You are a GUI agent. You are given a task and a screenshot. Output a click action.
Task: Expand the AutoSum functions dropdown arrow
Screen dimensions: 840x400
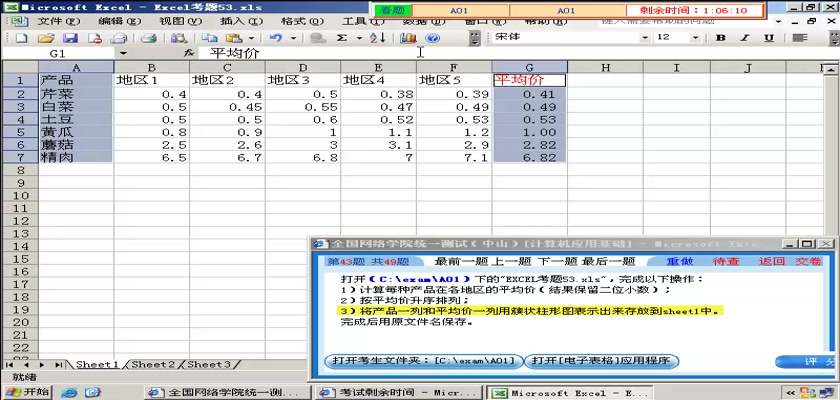[x=359, y=38]
